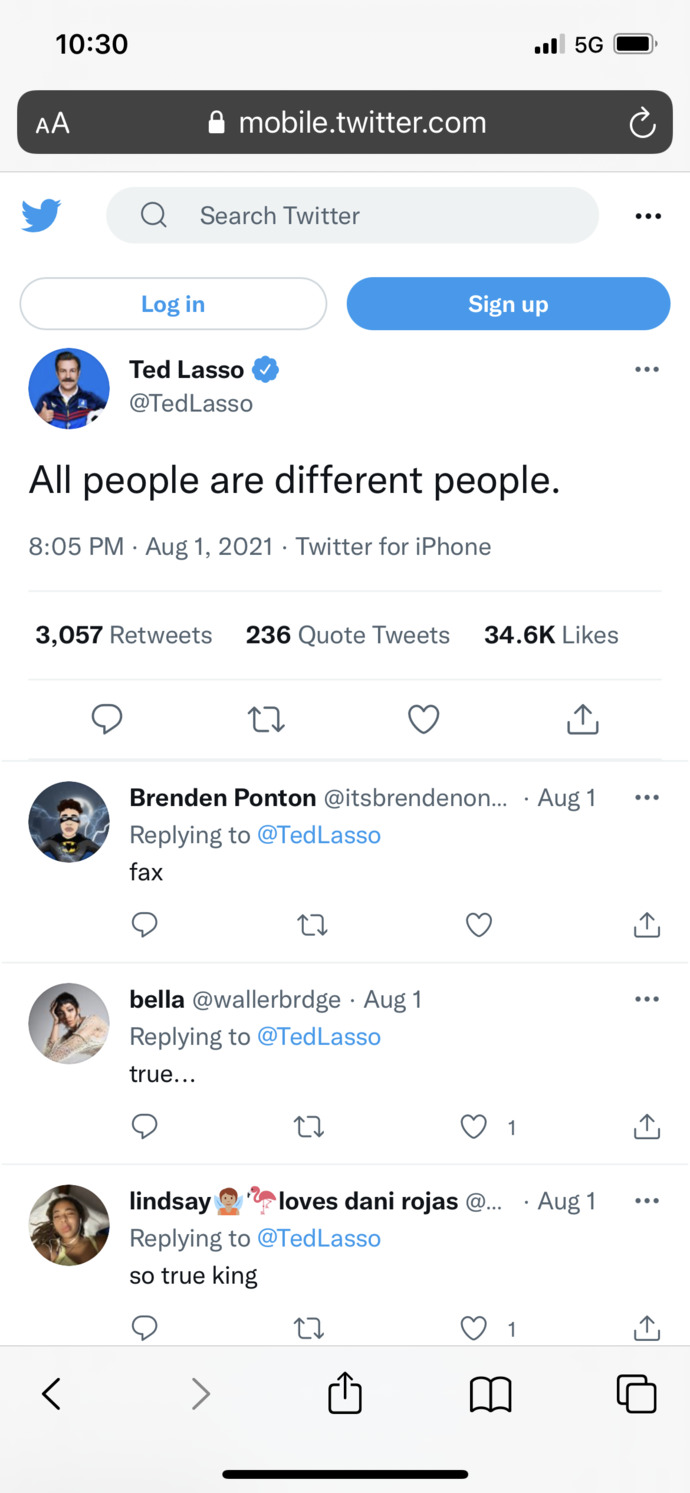Focus the Search Twitter field

(x=352, y=215)
